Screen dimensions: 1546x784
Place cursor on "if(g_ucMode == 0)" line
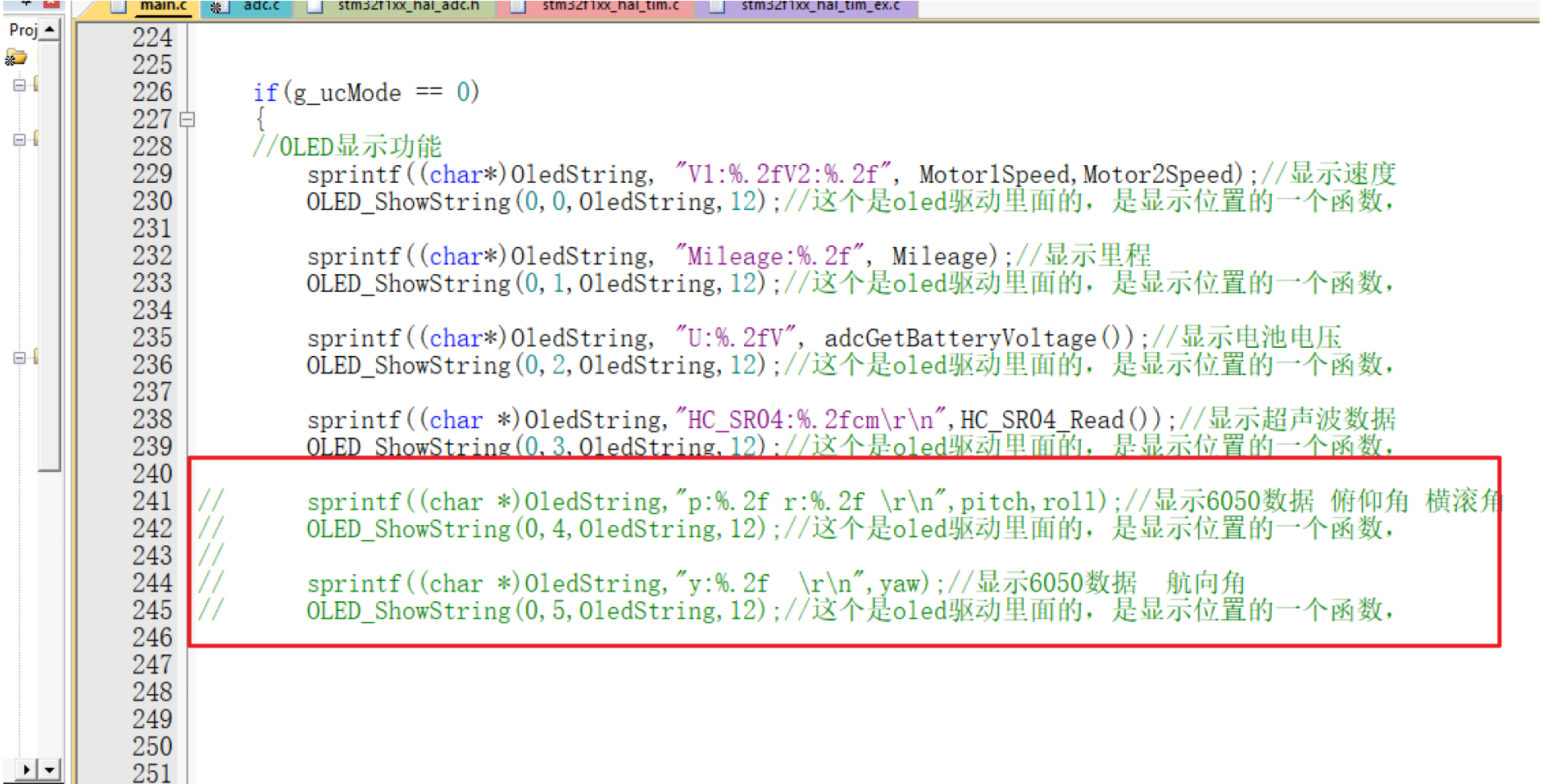point(366,93)
